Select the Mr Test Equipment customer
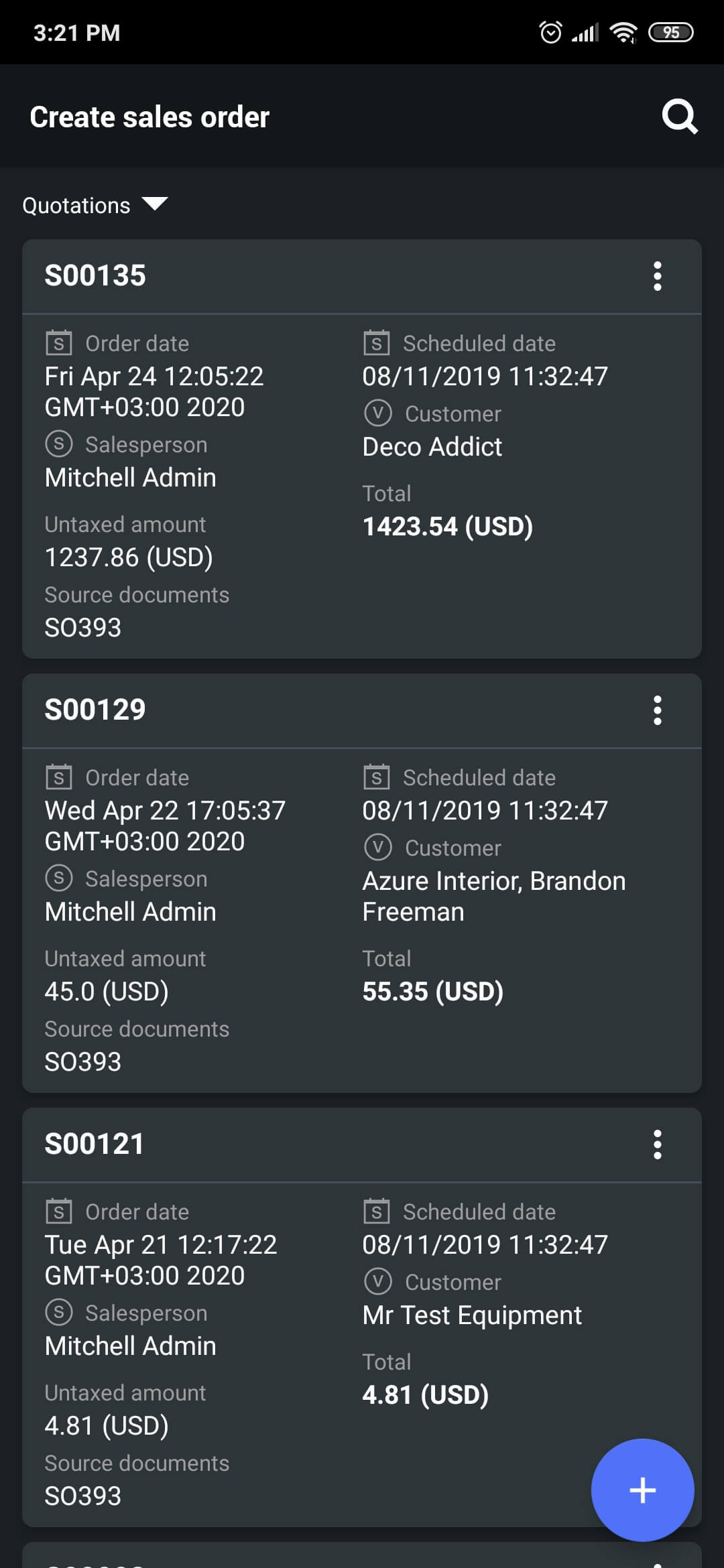The width and height of the screenshot is (724, 1568). pyautogui.click(x=472, y=1315)
